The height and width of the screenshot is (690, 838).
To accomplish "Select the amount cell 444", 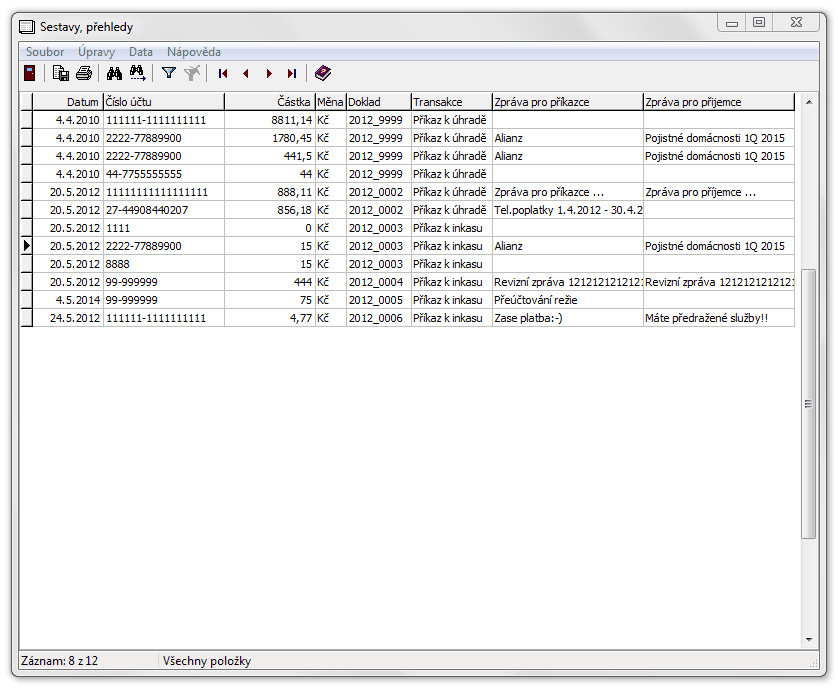I will (270, 282).
